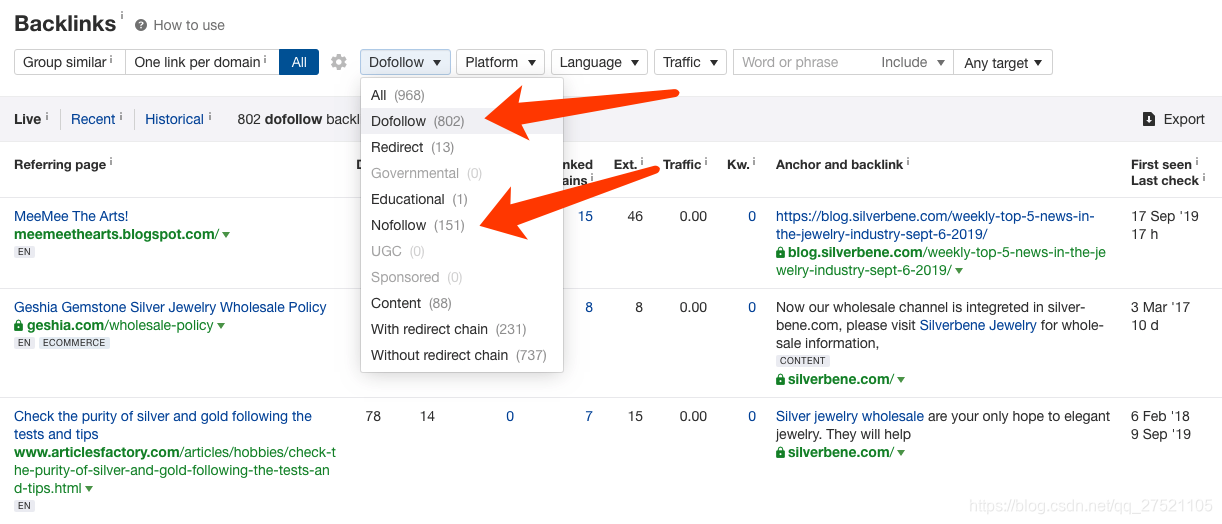
Task: Select the Historical tab
Action: coord(174,119)
